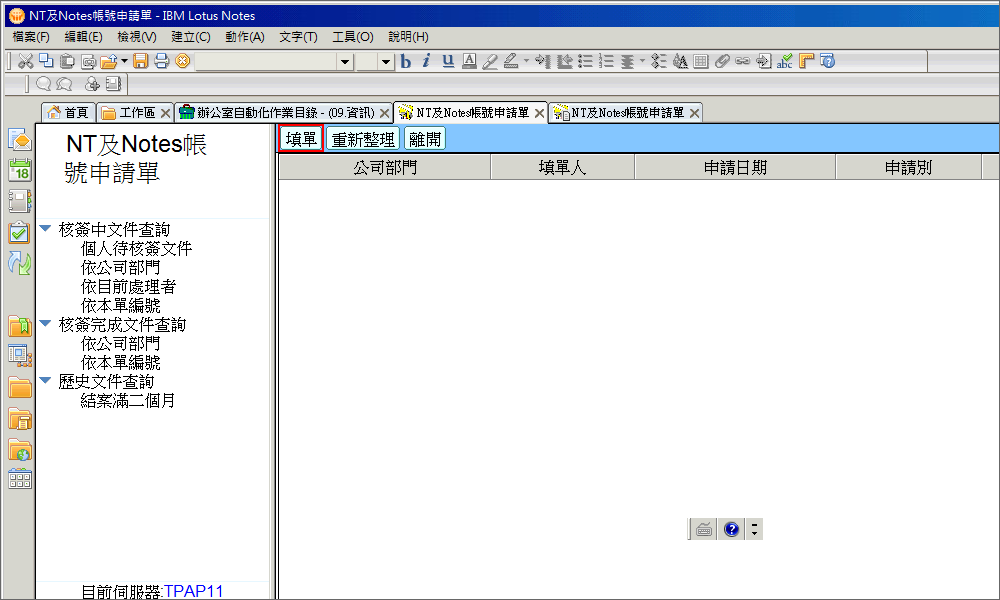The image size is (1000, 600).
Task: Open the 建立(C) menu
Action: pyautogui.click(x=191, y=37)
